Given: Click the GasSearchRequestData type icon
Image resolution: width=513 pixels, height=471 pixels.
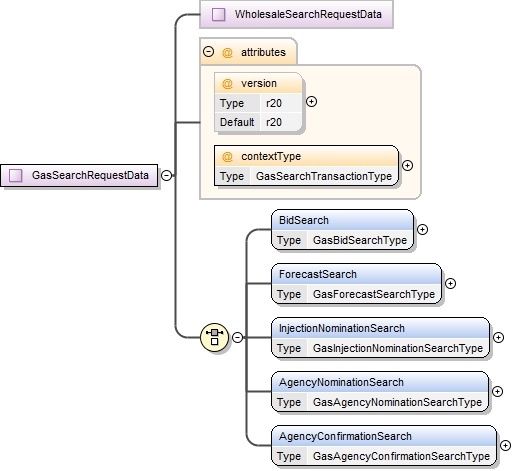Looking at the screenshot, I should [x=16, y=175].
